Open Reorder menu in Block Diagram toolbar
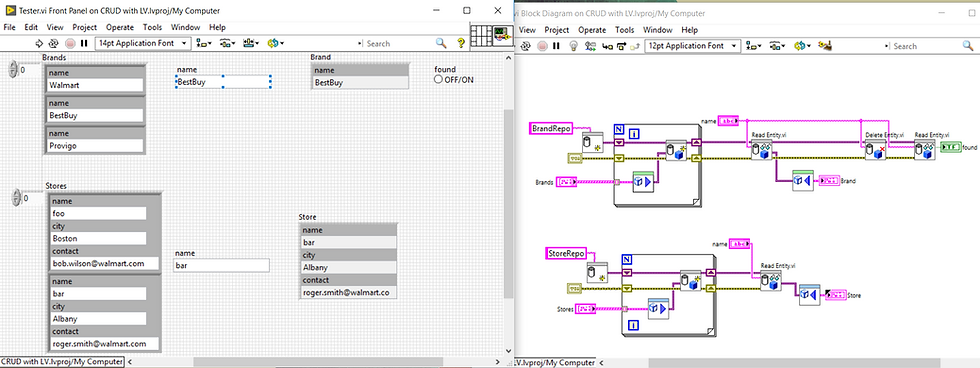980x368 pixels. coord(801,46)
